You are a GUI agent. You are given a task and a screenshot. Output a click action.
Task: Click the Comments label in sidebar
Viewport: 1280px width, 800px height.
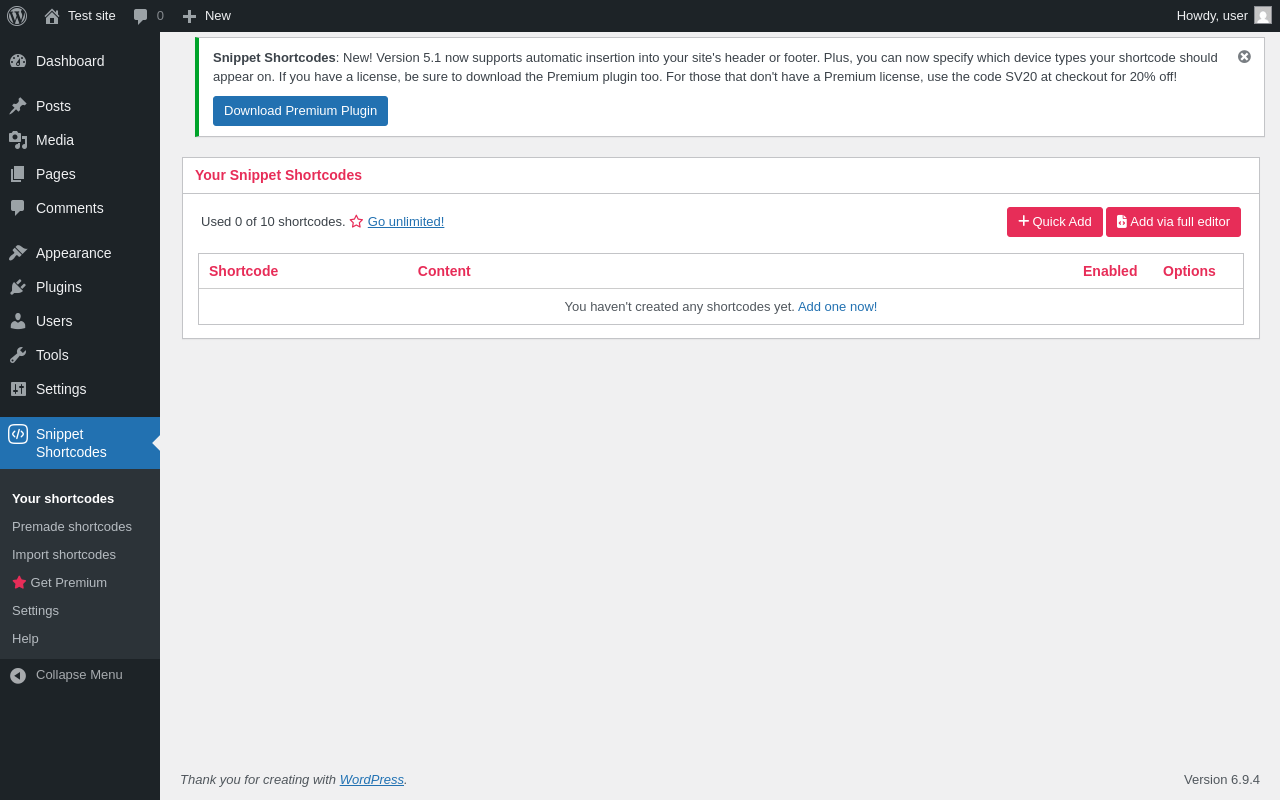pos(70,208)
